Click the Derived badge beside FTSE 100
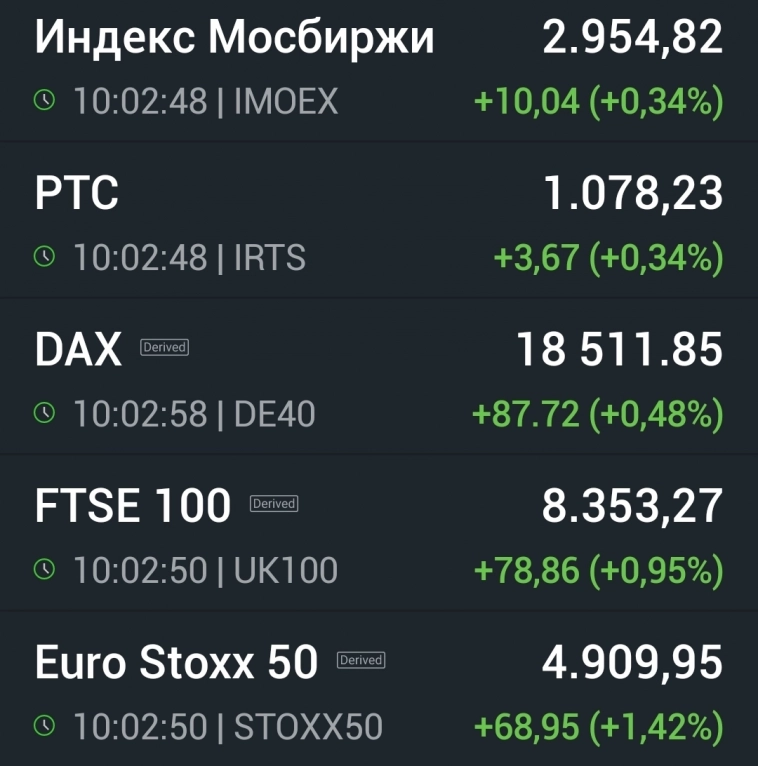The image size is (758, 766). [x=274, y=504]
